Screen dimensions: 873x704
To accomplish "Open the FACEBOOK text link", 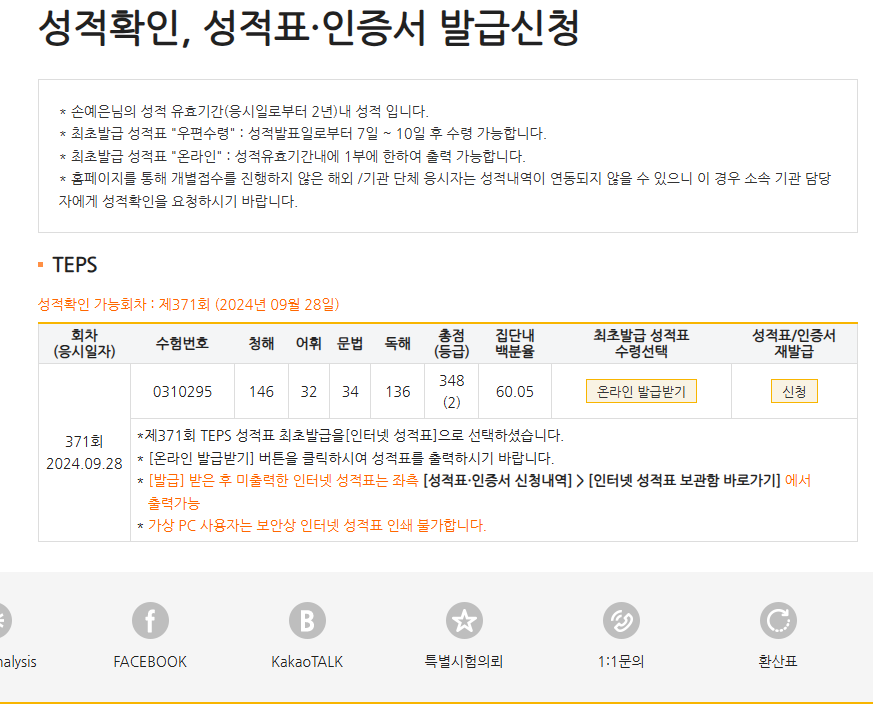I will pos(150,662).
